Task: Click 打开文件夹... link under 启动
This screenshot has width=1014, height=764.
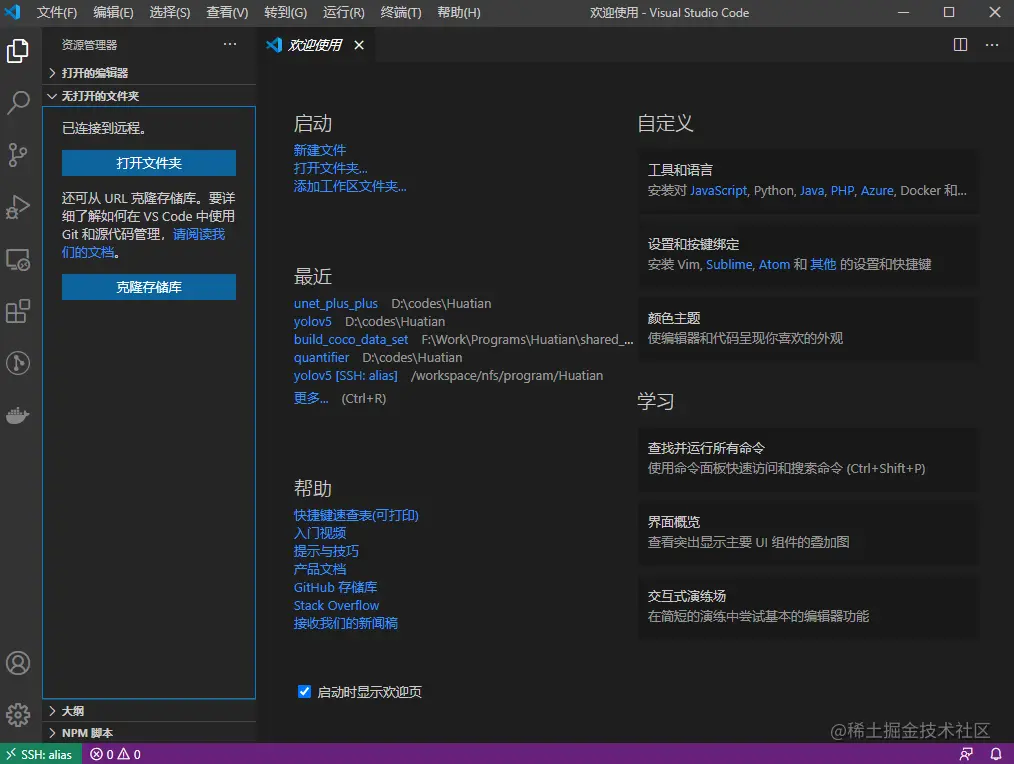Action: 330,168
